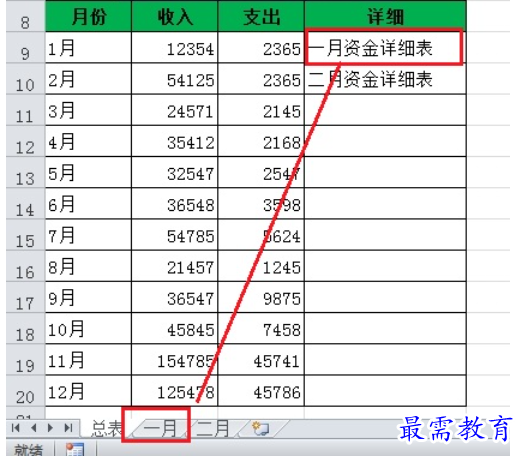Go to next sheet tab arrow

pos(50,428)
